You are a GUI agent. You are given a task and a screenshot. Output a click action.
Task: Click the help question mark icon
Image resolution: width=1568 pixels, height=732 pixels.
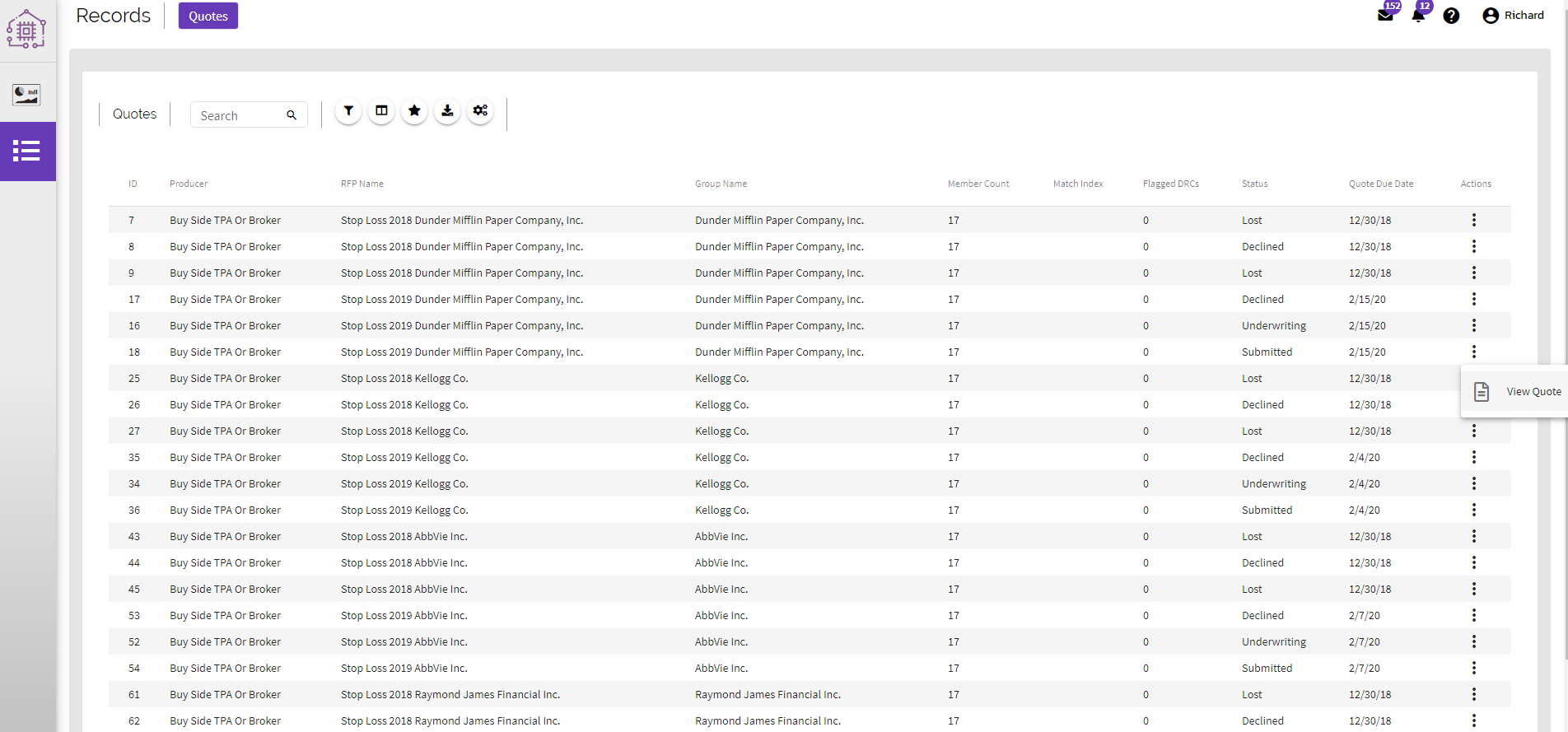1451,16
